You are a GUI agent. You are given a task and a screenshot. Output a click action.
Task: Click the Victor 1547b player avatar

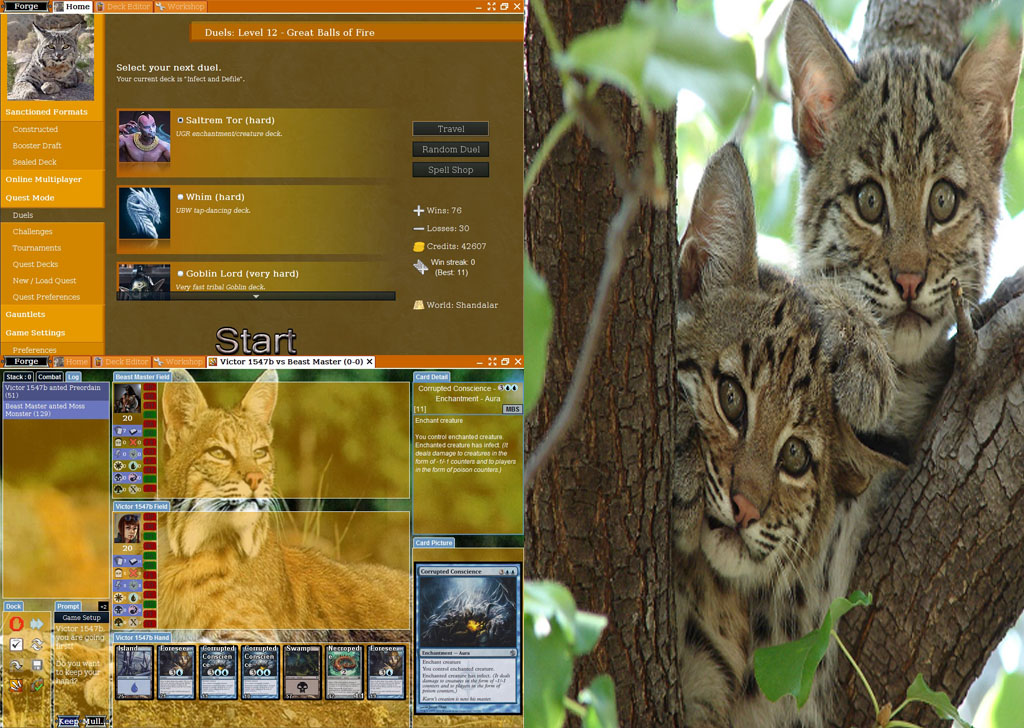tap(127, 528)
